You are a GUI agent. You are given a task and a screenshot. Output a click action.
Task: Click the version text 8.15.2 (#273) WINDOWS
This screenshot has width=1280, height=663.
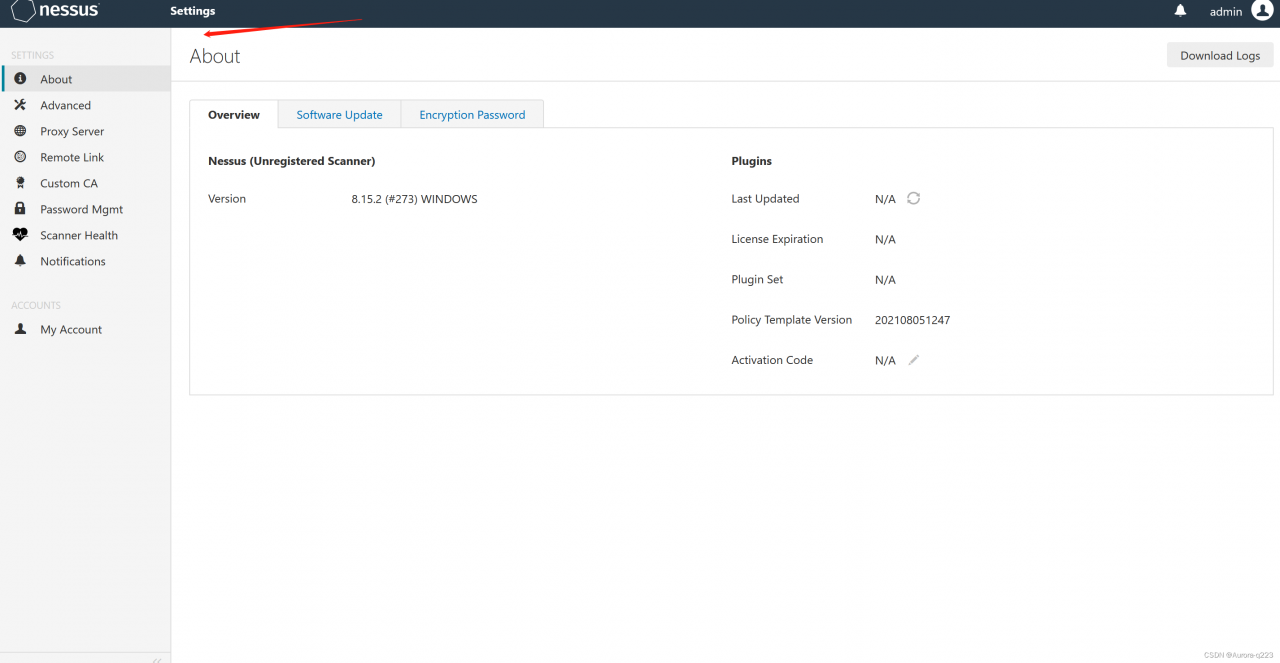coord(414,199)
